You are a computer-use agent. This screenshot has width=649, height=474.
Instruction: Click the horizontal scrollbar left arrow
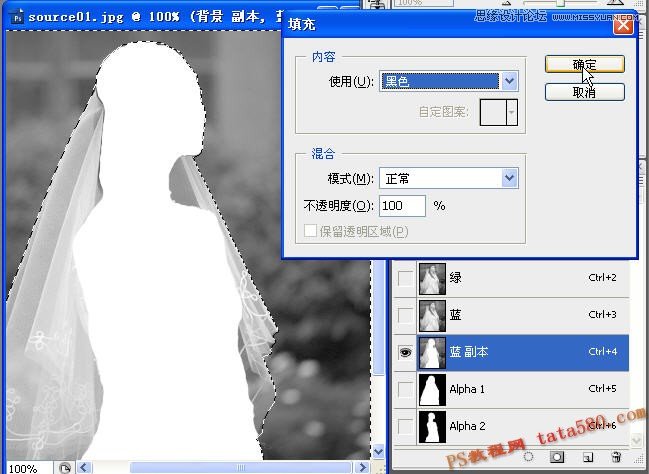(84, 468)
